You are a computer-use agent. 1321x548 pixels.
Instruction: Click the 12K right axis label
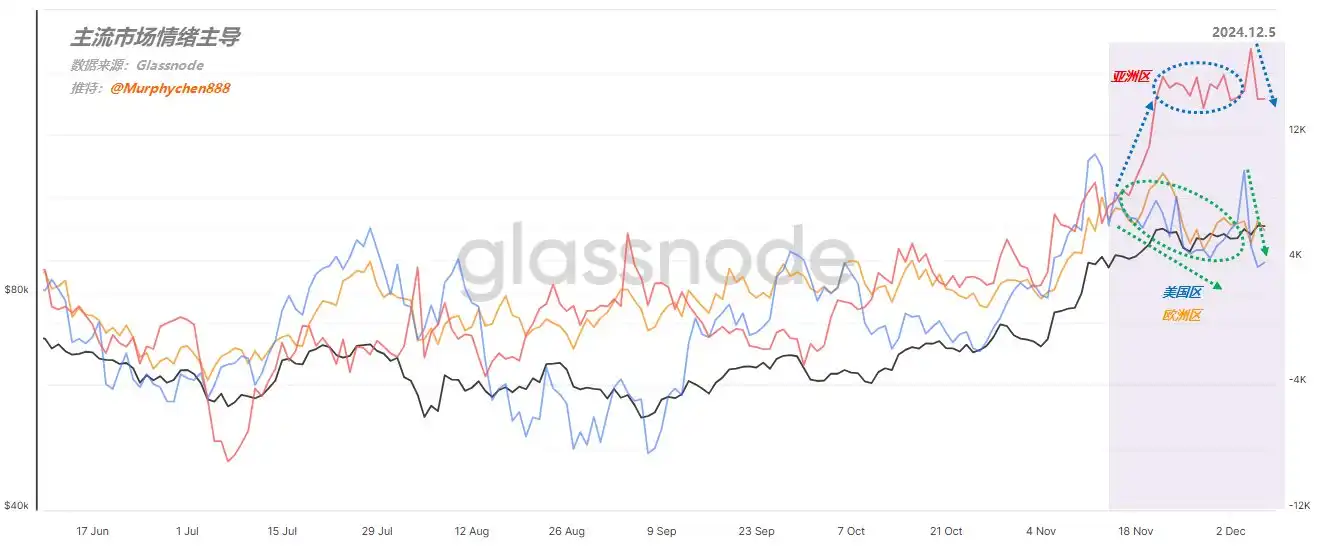[1297, 129]
